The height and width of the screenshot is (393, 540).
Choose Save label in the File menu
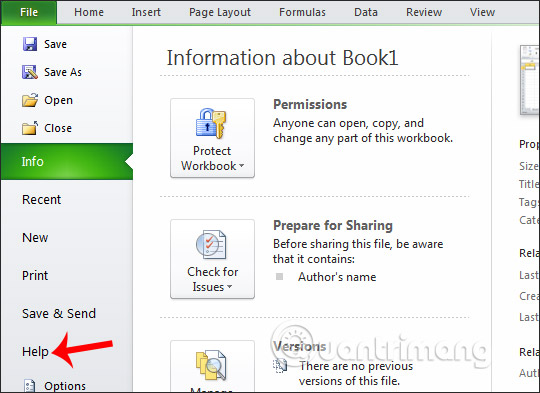coord(55,44)
